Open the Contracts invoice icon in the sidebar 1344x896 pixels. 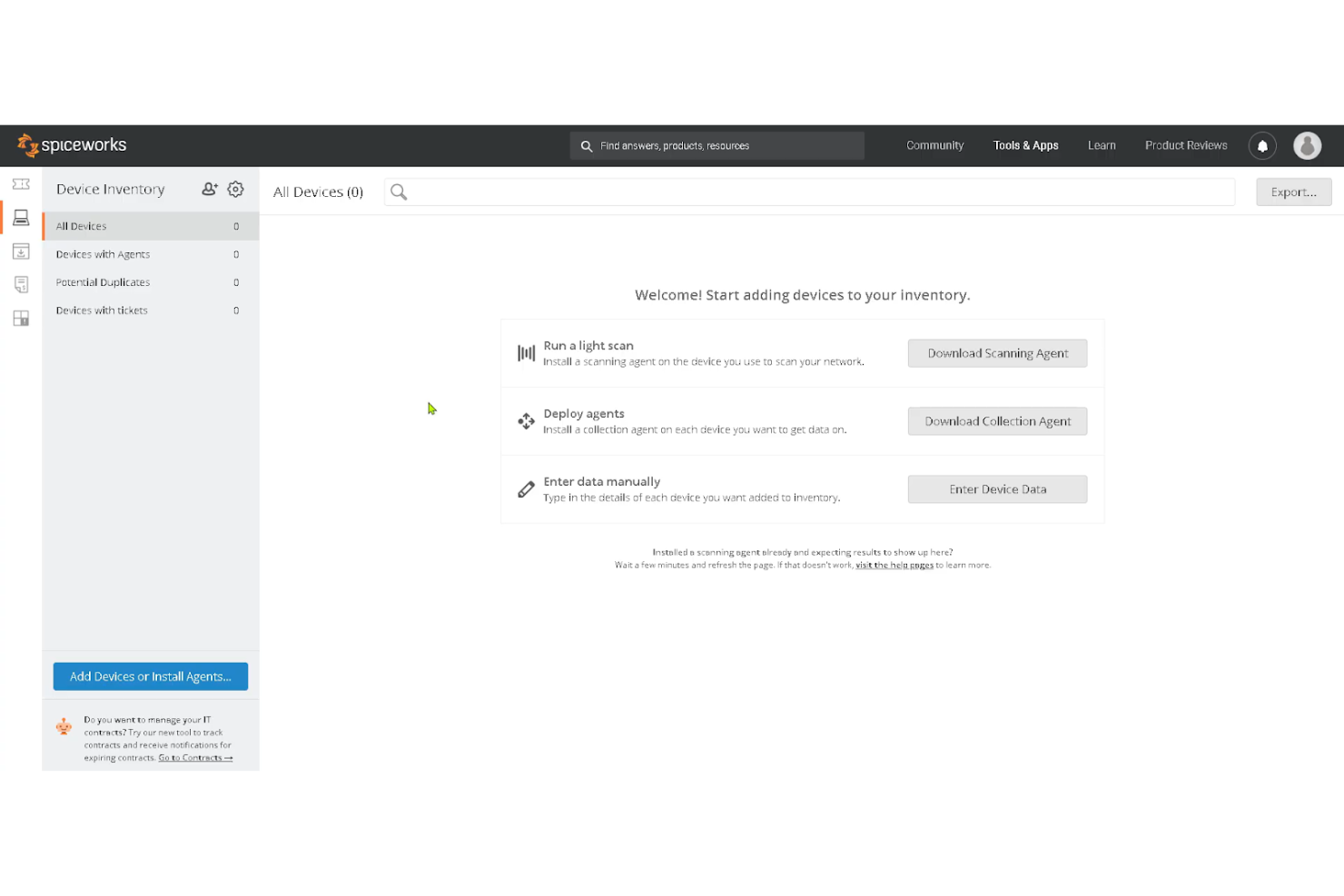[20, 284]
